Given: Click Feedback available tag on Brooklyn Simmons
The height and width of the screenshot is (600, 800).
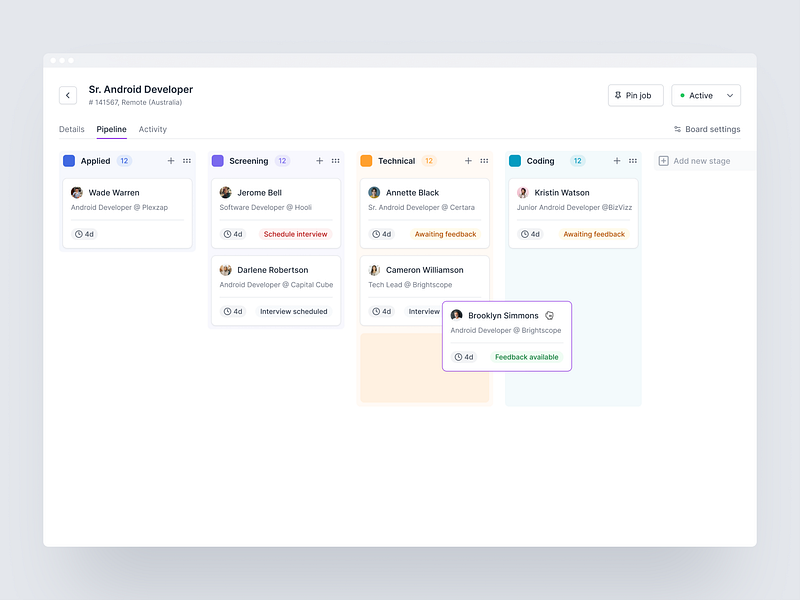Looking at the screenshot, I should coord(527,357).
